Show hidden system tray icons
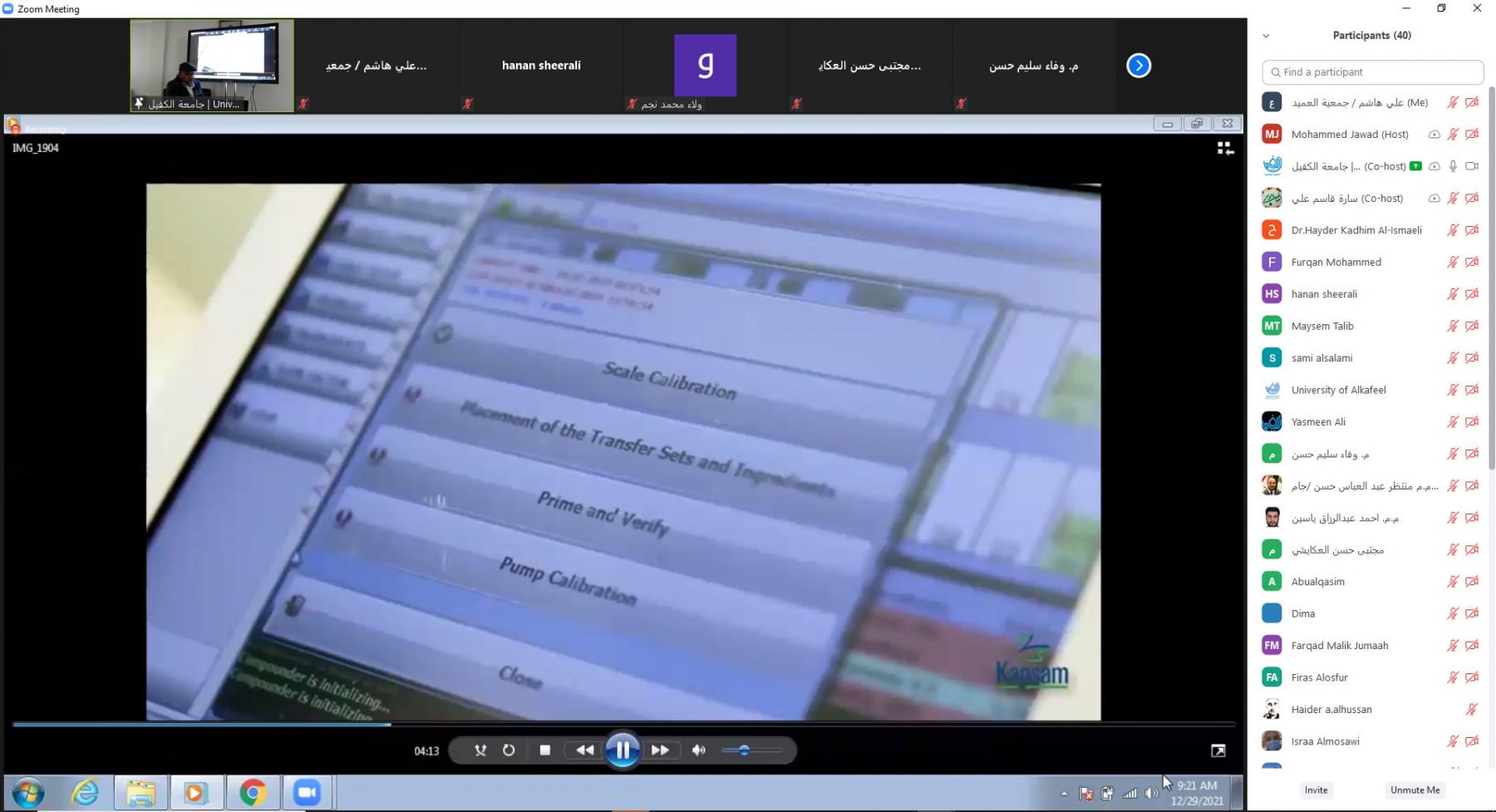The height and width of the screenshot is (812, 1496). 1064,794
